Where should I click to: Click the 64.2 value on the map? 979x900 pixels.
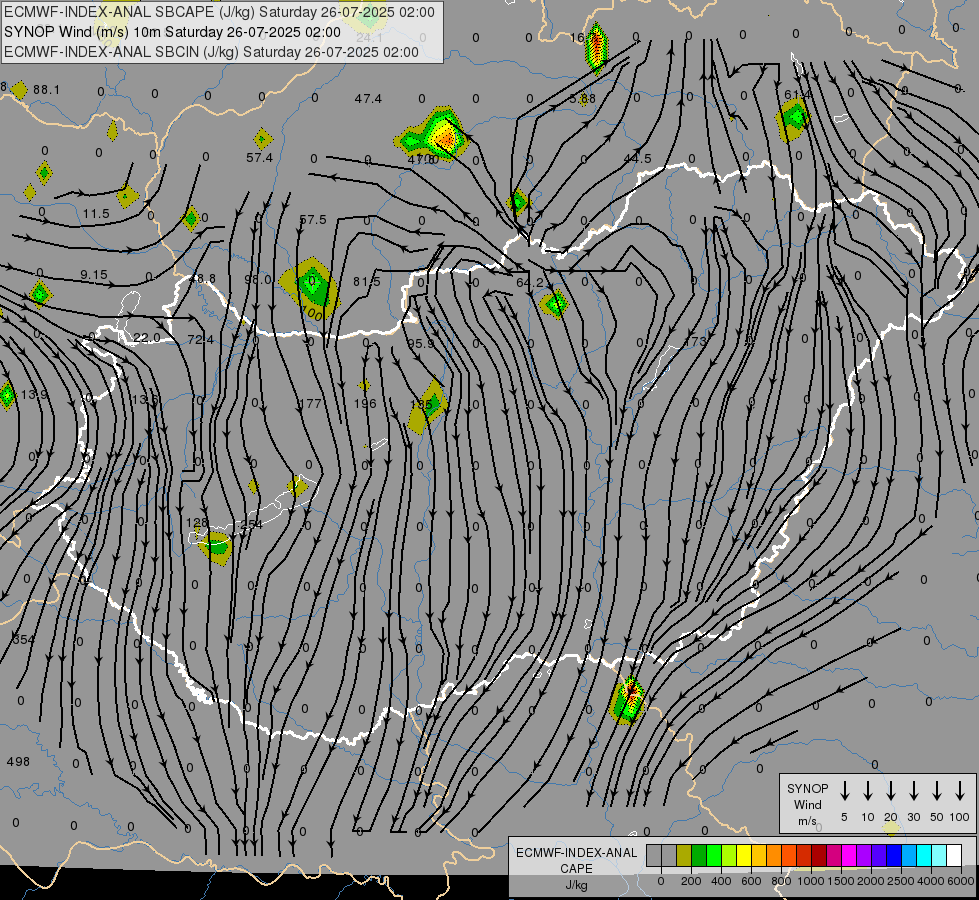[x=530, y=283]
